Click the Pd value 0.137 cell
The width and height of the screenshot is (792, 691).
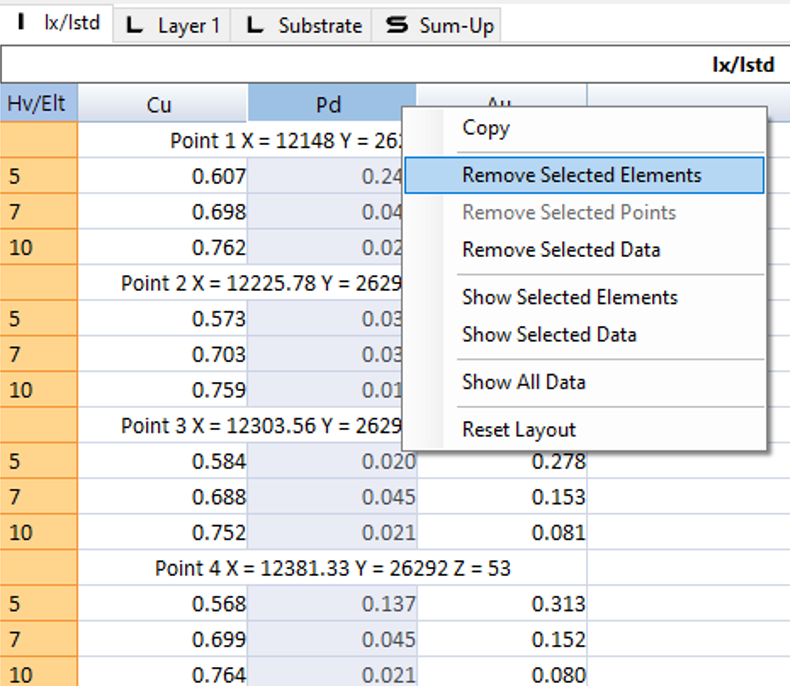[x=390, y=604]
